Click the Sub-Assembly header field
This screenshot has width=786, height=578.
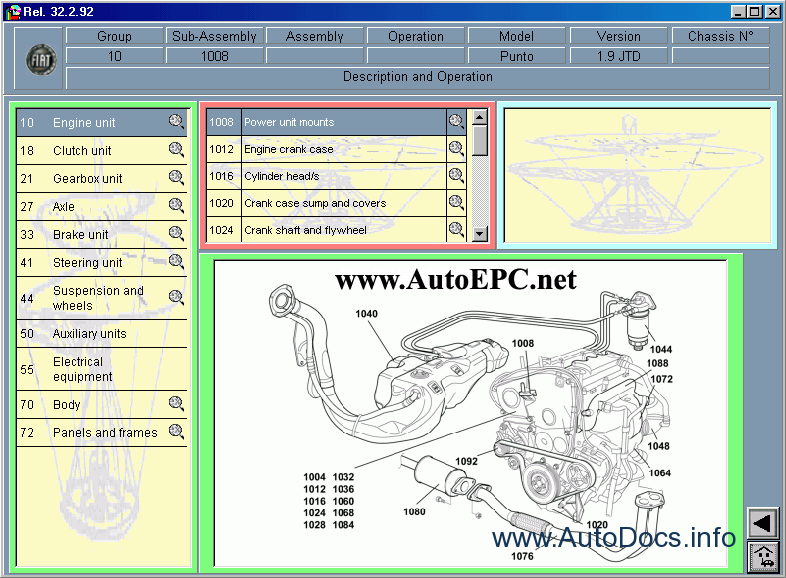click(215, 36)
